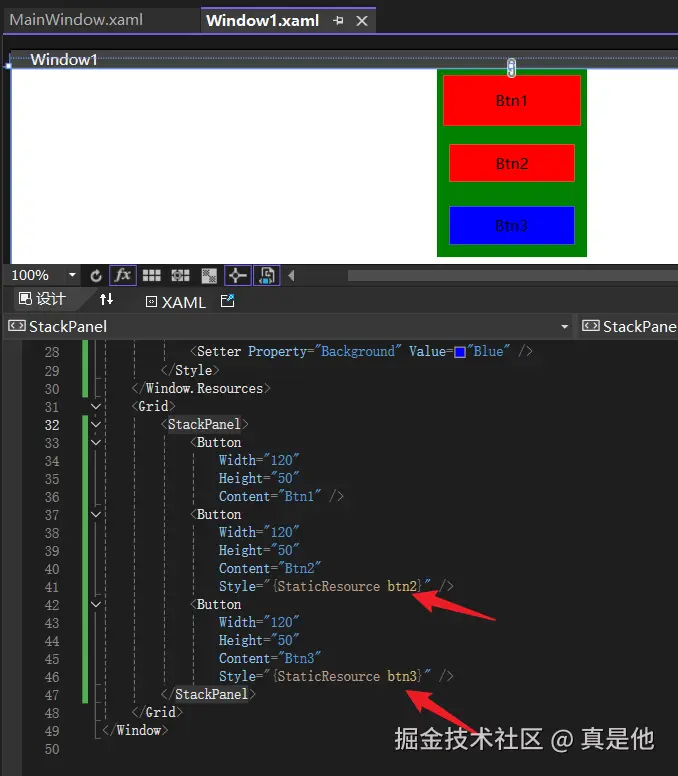
Task: Collapse the Button at line 42
Action: click(x=96, y=604)
